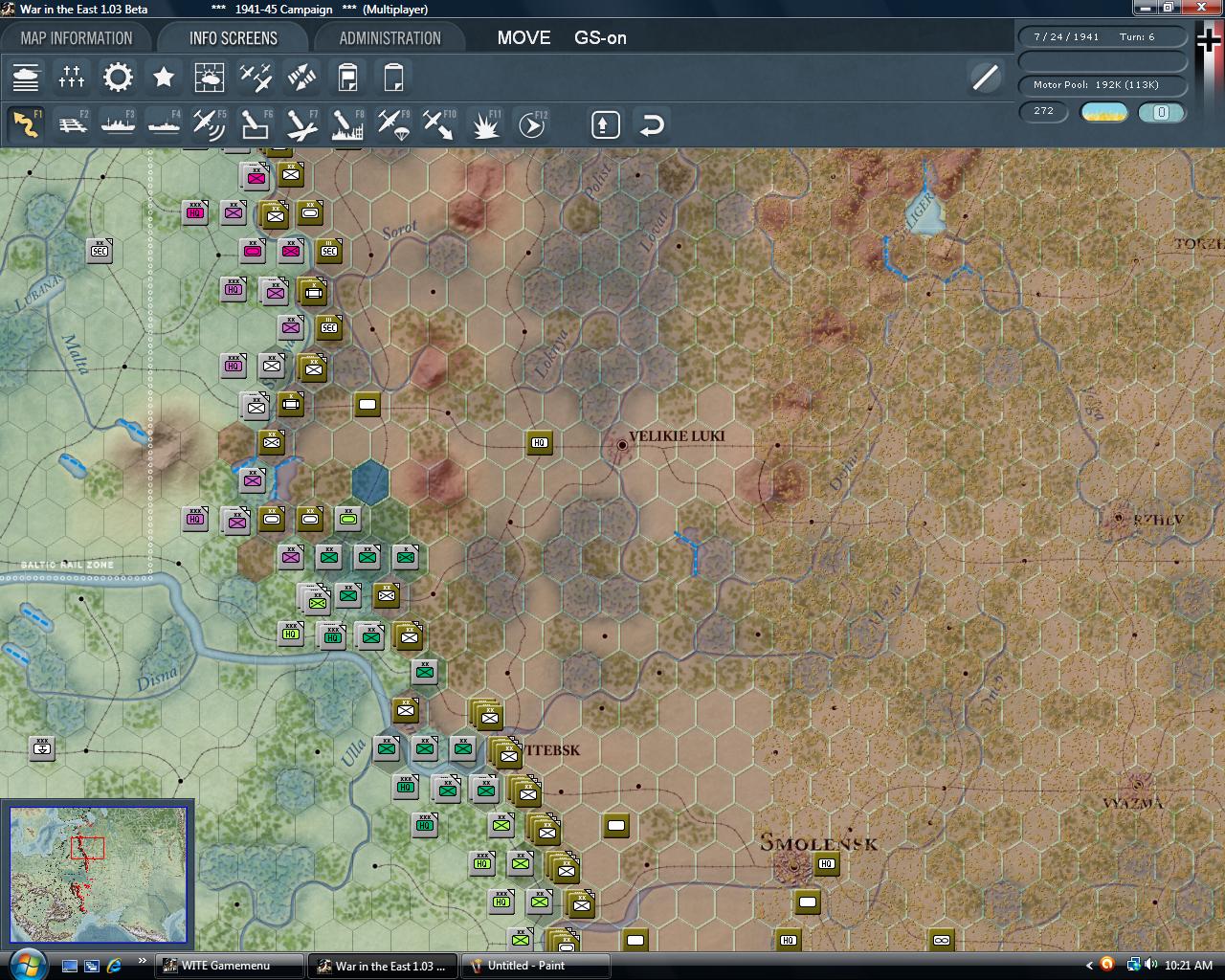Activate F5 air reconnaissance mode
This screenshot has width=1225, height=980.
210,123
